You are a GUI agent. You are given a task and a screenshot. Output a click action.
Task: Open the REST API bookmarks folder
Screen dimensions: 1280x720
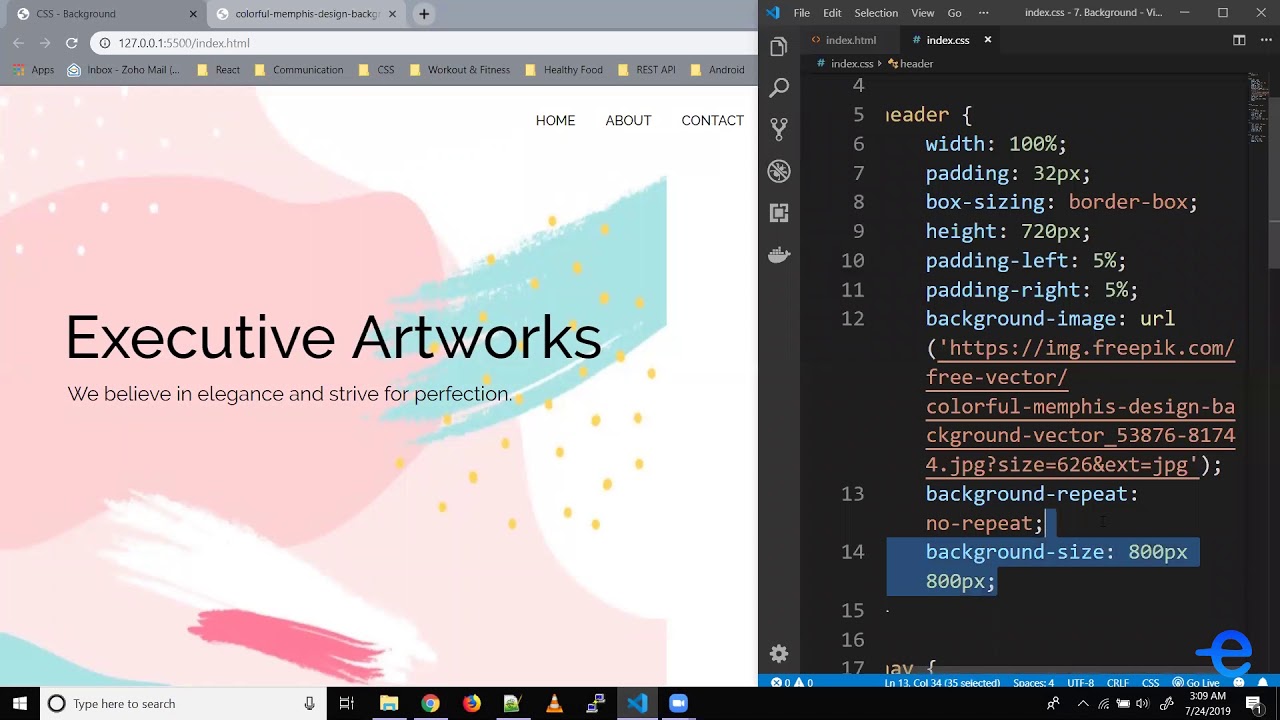(646, 70)
